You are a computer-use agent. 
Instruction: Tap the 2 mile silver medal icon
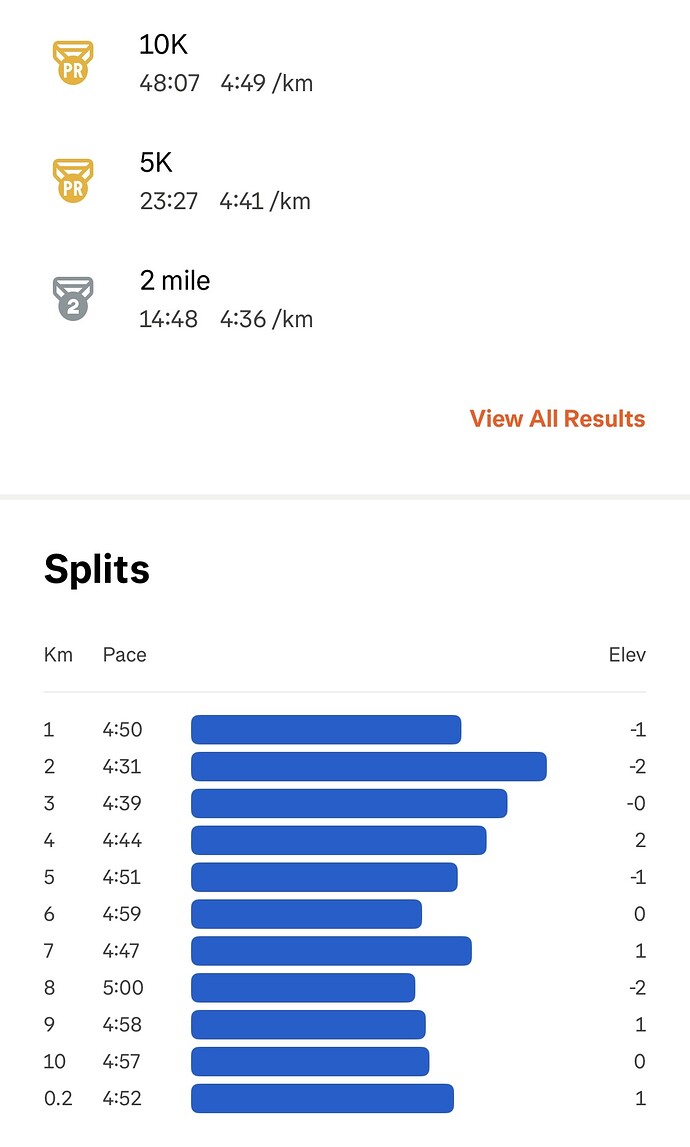[72, 298]
